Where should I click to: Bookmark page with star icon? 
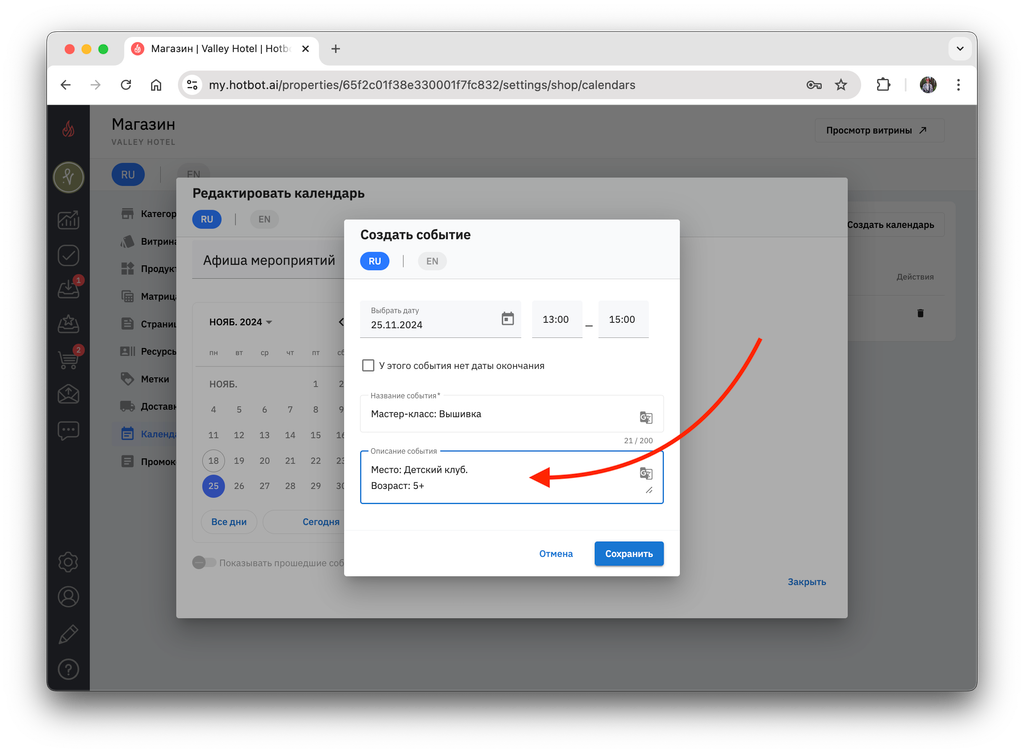click(x=841, y=85)
